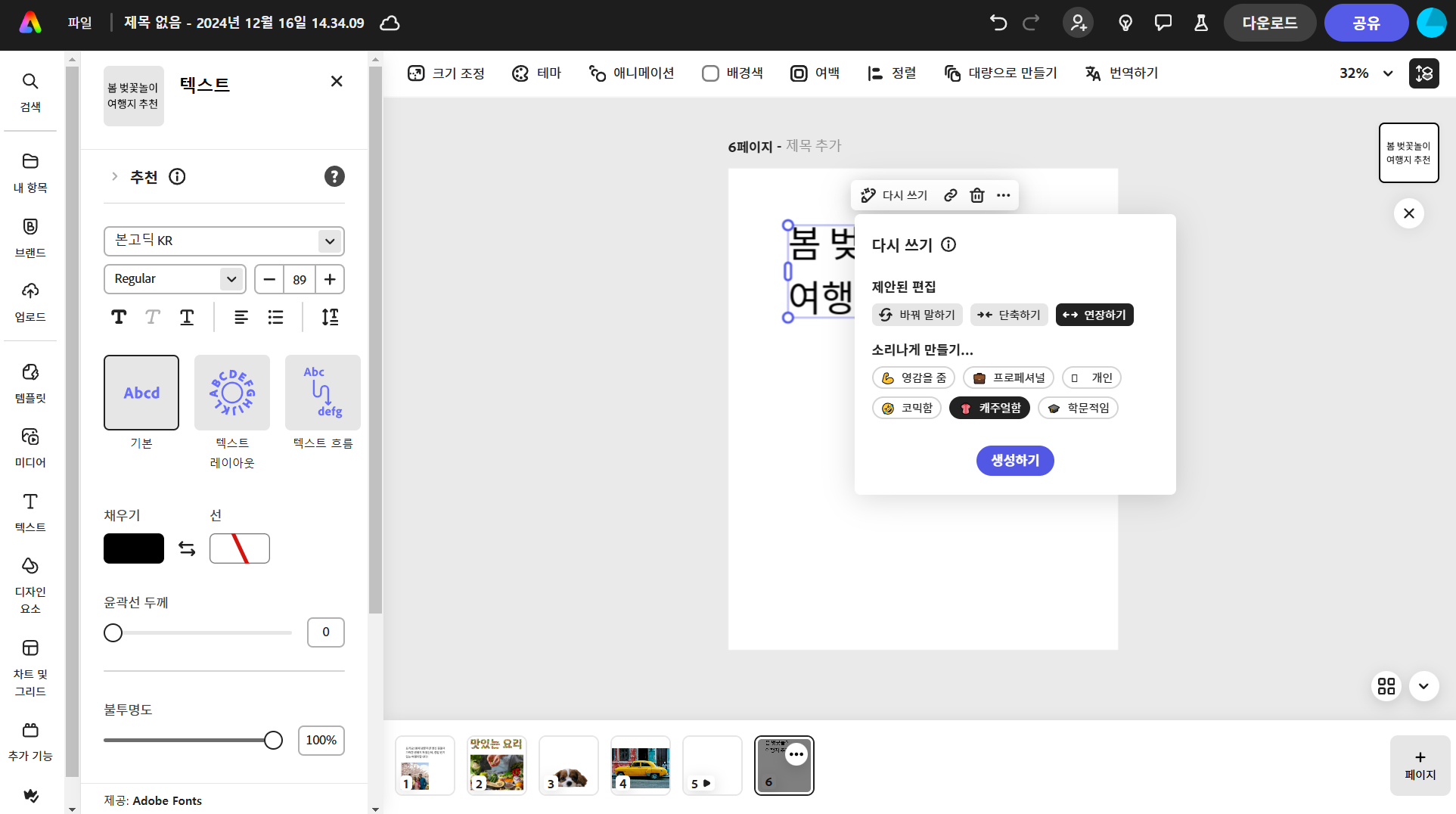Click the list formatting icon
Image resolution: width=1456 pixels, height=814 pixels.
point(276,317)
